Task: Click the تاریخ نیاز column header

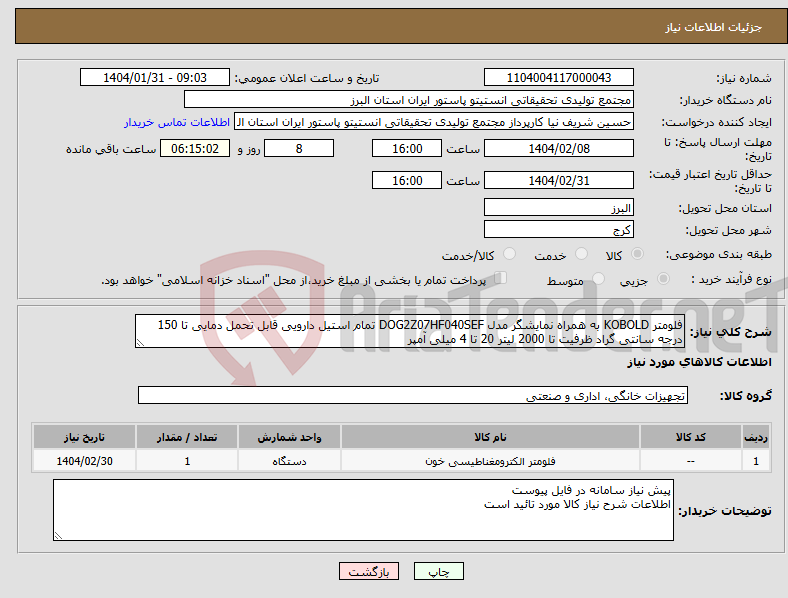Action: pyautogui.click(x=84, y=437)
